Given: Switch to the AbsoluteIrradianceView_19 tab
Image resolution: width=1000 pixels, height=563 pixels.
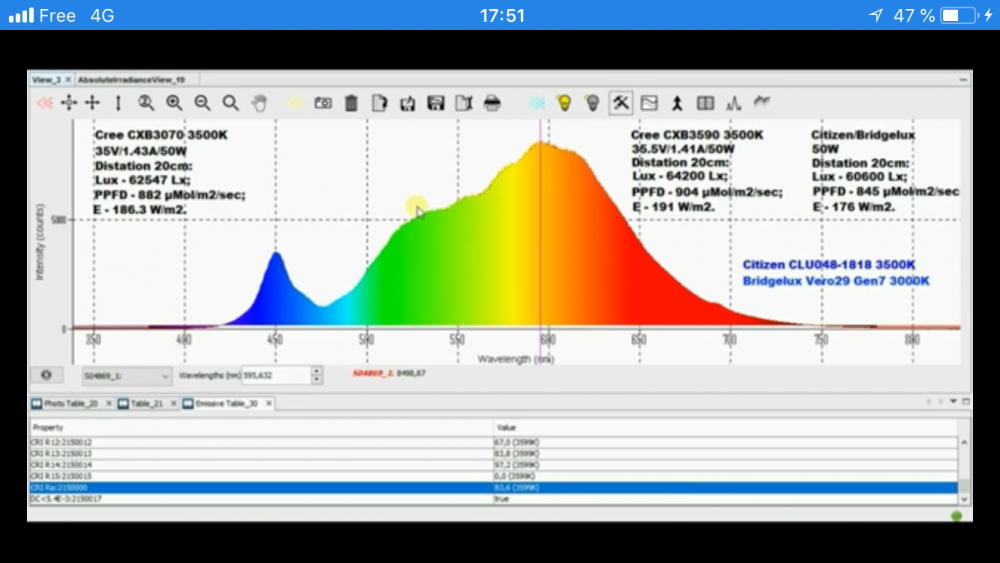Looking at the screenshot, I should click(x=131, y=80).
